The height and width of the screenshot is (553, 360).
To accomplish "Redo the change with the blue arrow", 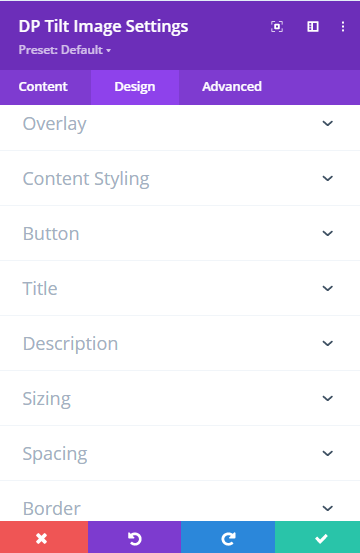I will 228,537.
